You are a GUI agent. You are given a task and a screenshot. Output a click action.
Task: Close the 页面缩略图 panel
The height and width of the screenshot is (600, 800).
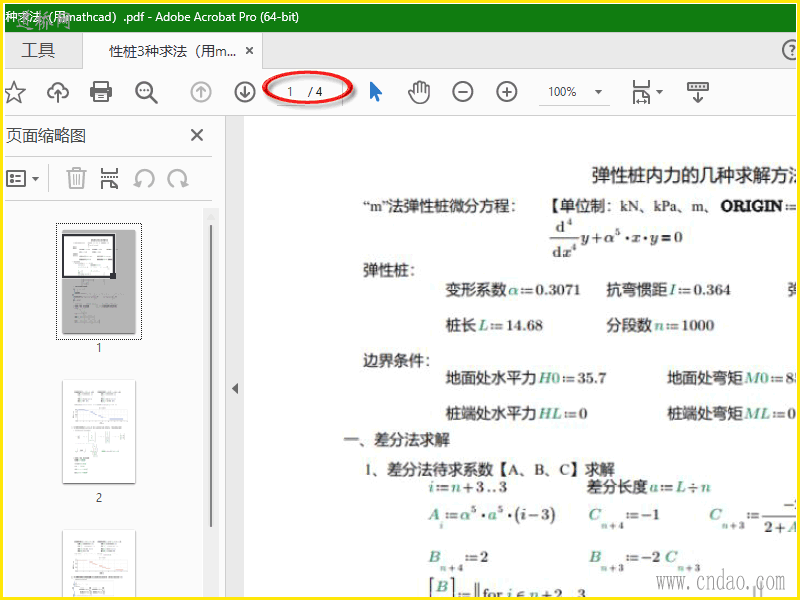click(197, 135)
